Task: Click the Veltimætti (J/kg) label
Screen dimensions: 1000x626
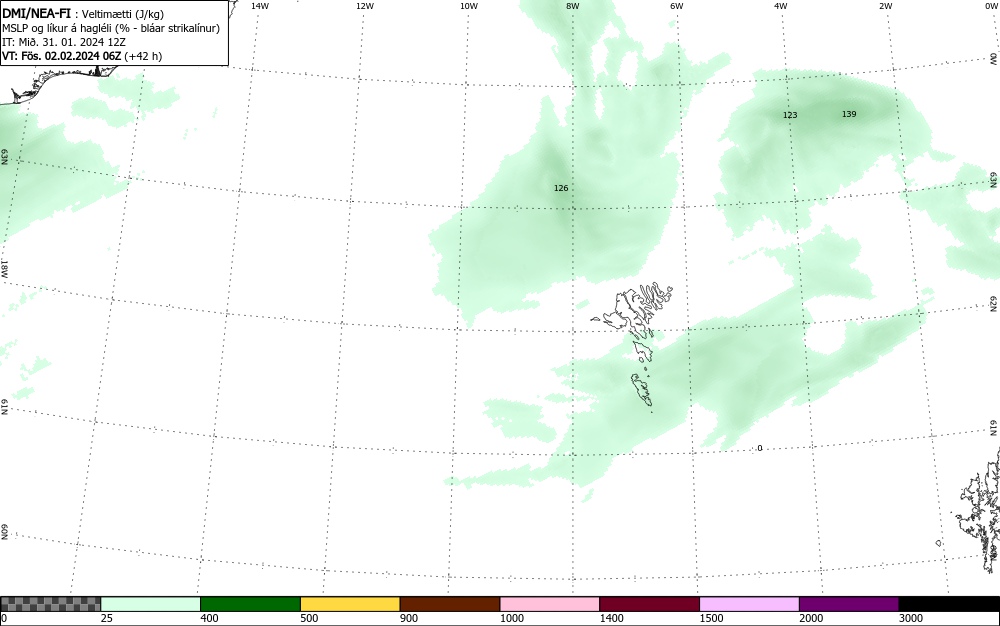Action: pos(122,14)
